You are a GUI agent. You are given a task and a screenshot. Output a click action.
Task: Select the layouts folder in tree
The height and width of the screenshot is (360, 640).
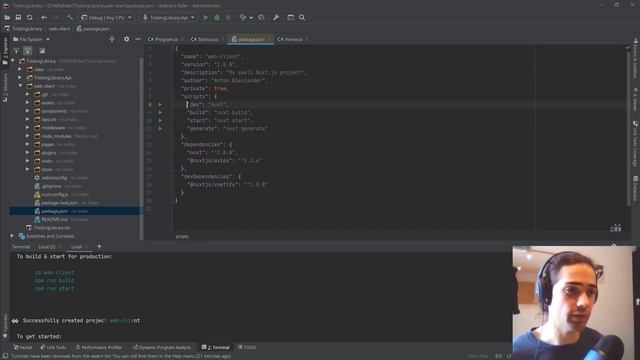49,120
